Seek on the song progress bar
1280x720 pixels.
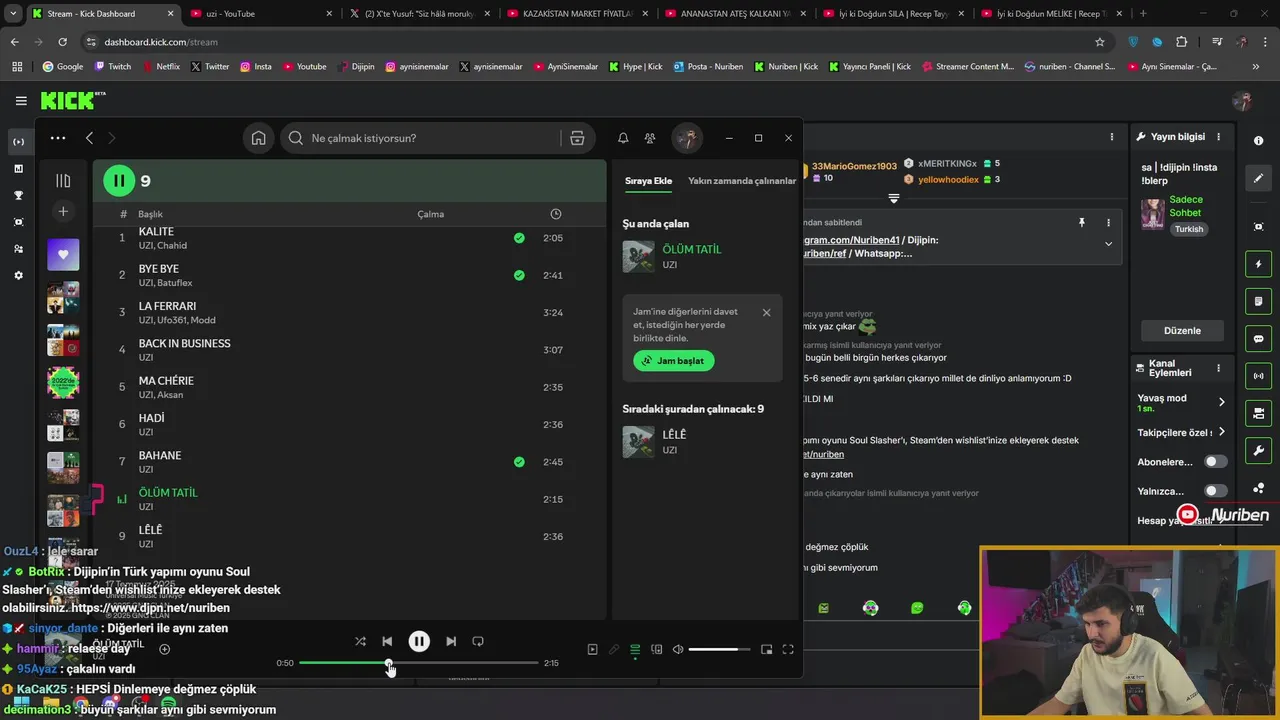point(418,663)
